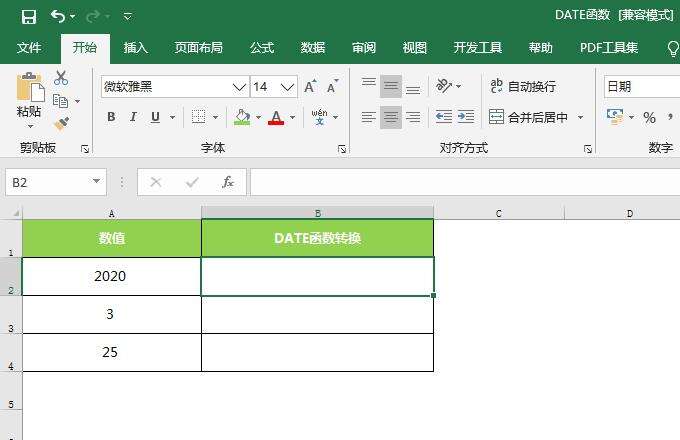This screenshot has width=680, height=440.
Task: Click the text Orientation icon
Action: pos(444,86)
